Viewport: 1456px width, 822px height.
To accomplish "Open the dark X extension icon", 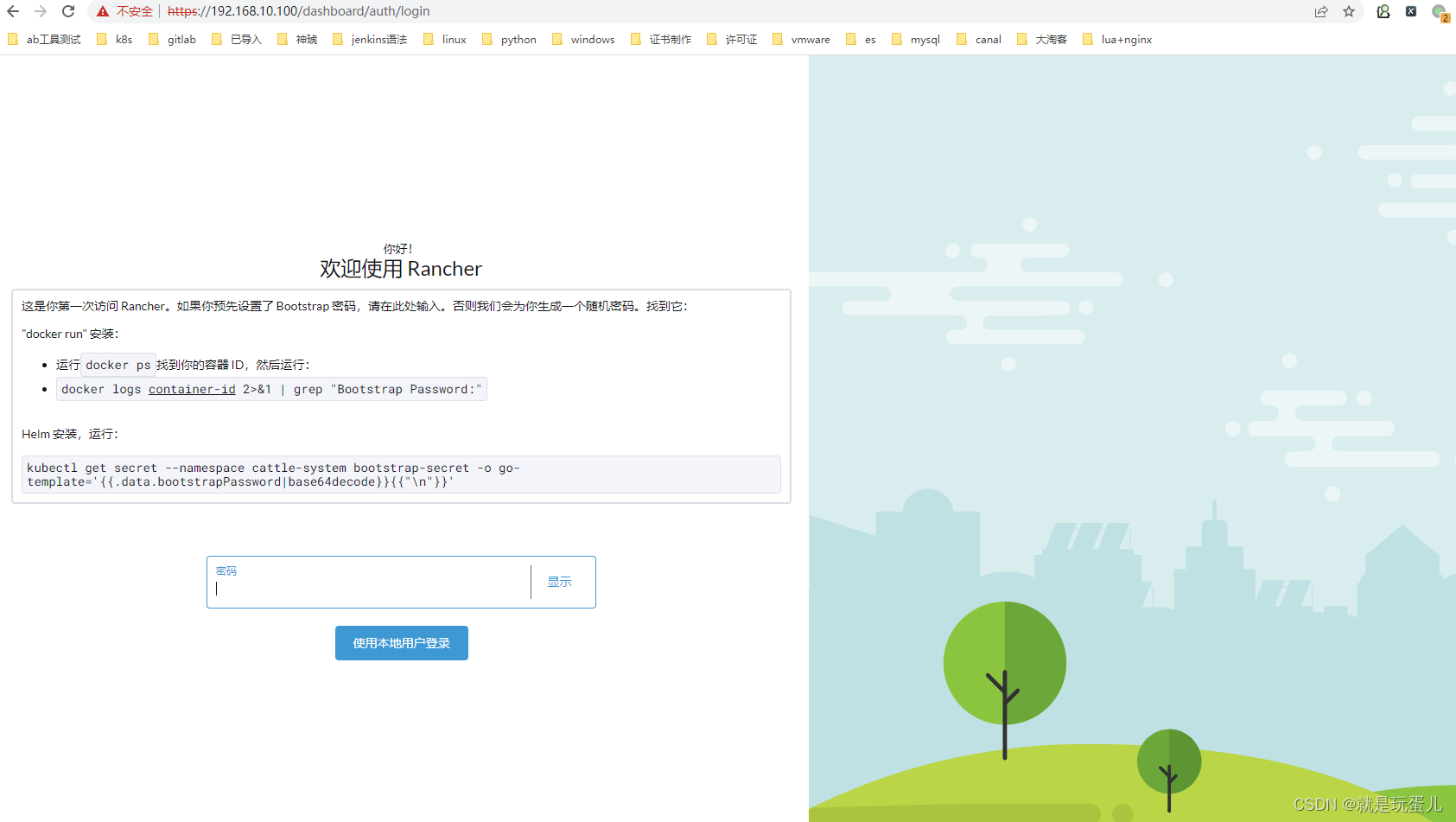I will coord(1411,11).
